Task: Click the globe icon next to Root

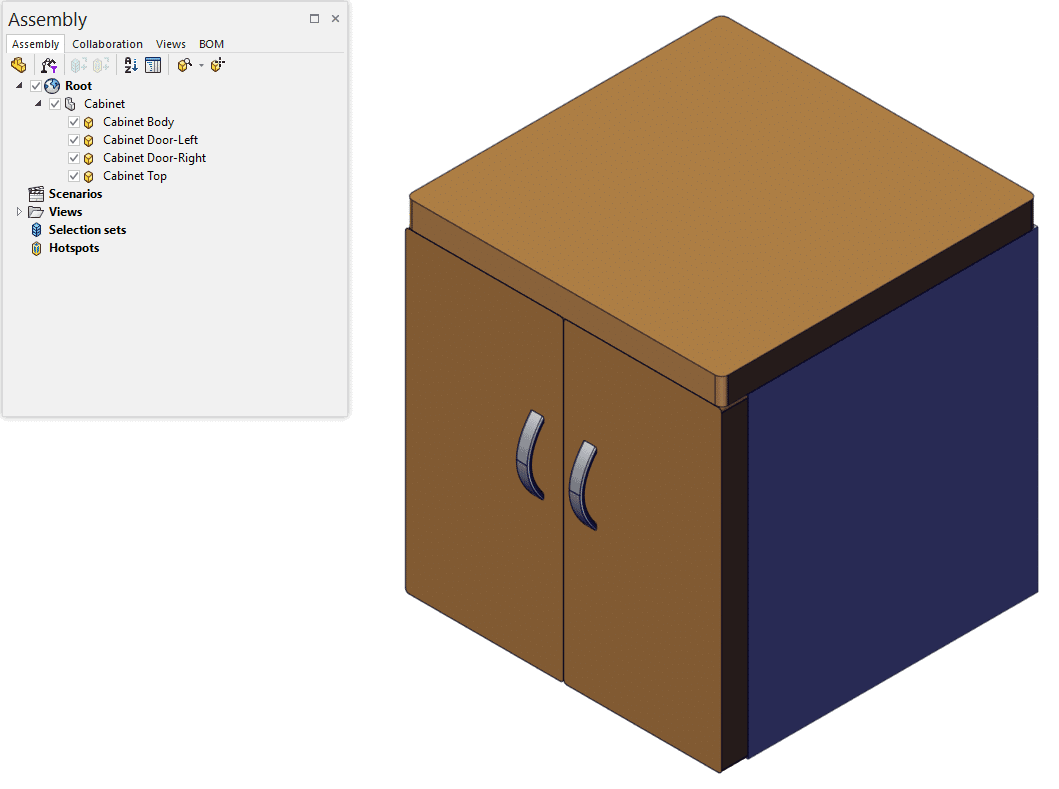Action: (52, 86)
